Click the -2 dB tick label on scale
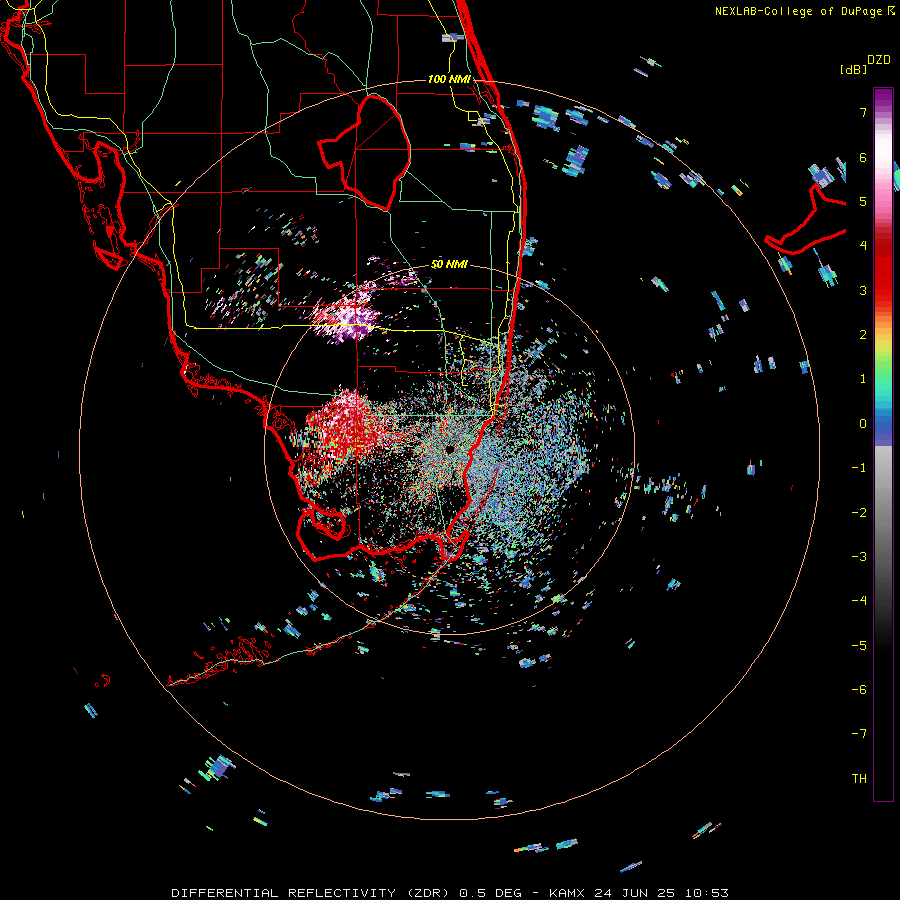The image size is (900, 900). pos(859,513)
